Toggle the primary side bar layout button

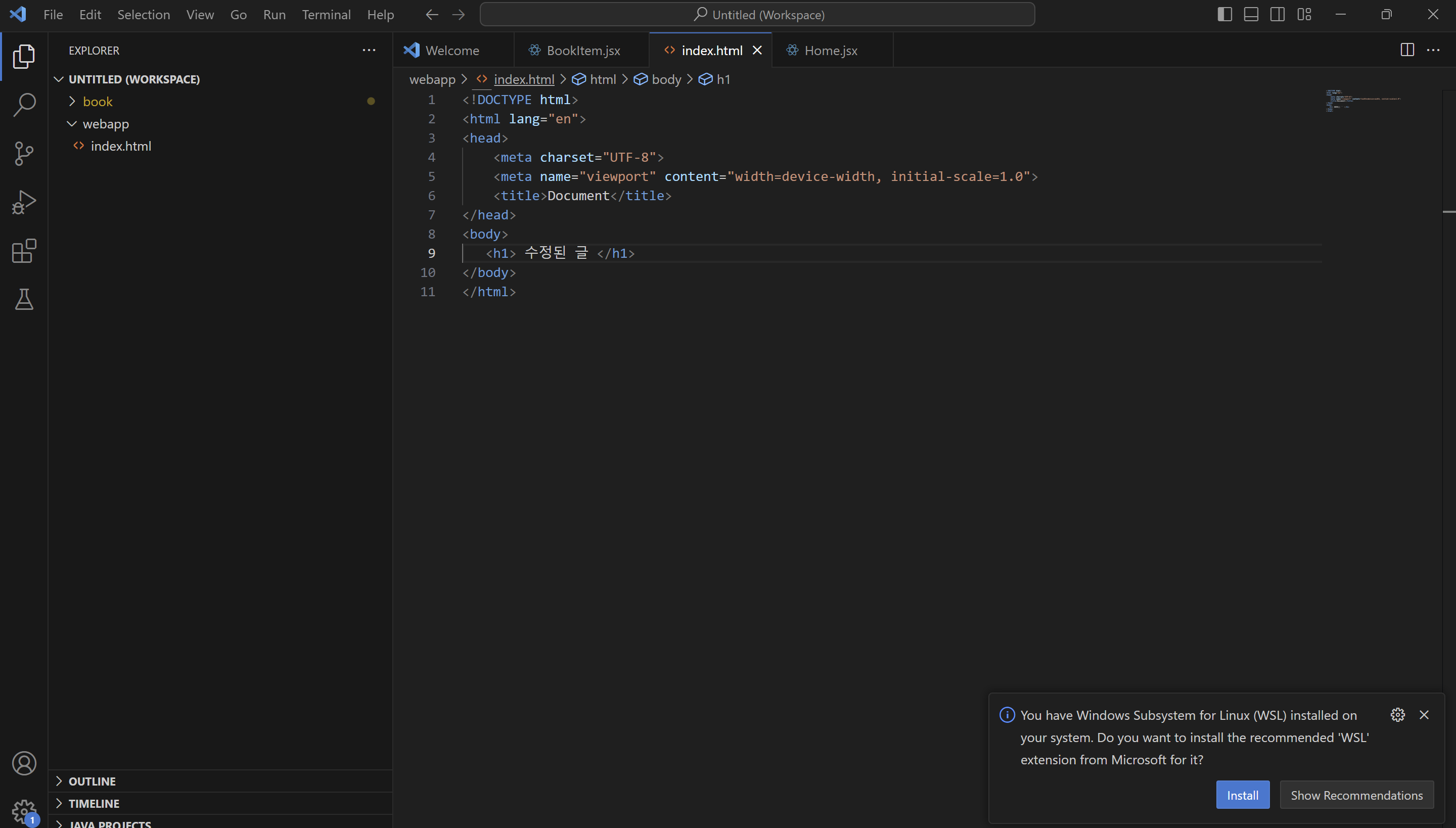(x=1224, y=14)
